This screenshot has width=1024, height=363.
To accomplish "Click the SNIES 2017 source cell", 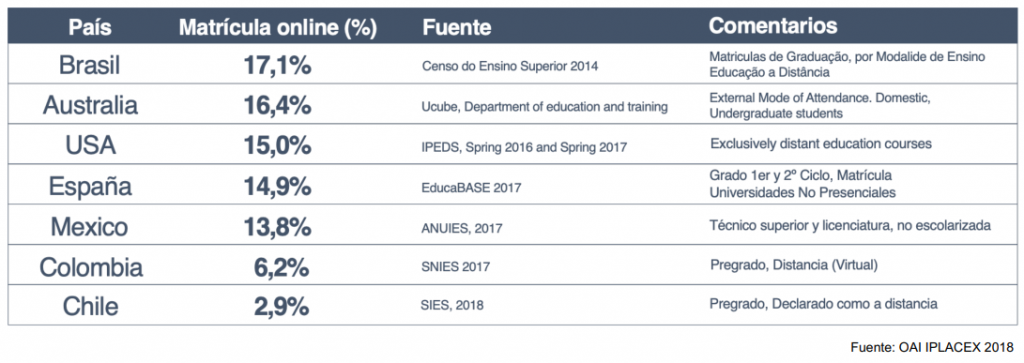I will 456,267.
